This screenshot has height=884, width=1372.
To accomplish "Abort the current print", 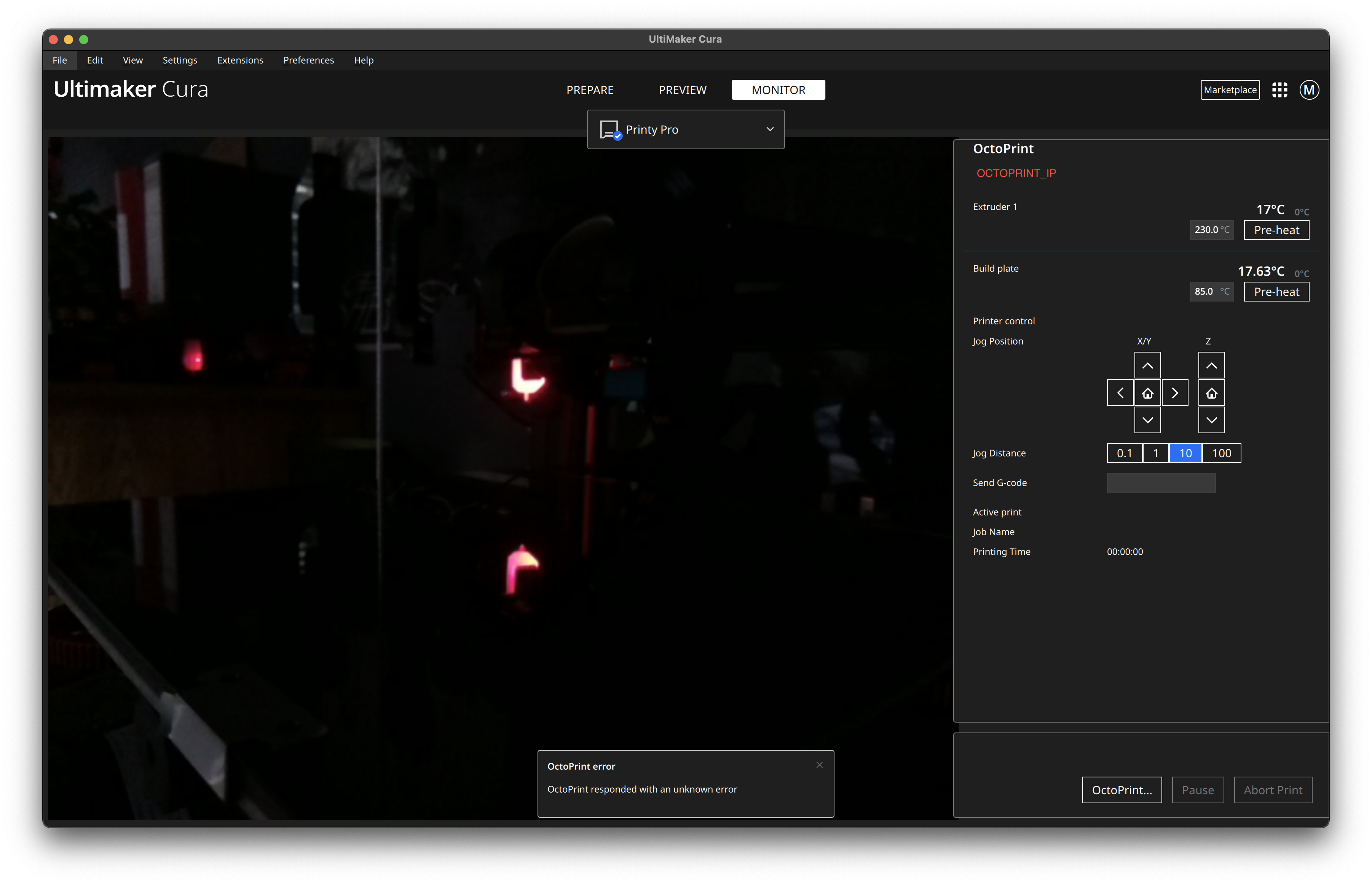I will [1273, 790].
